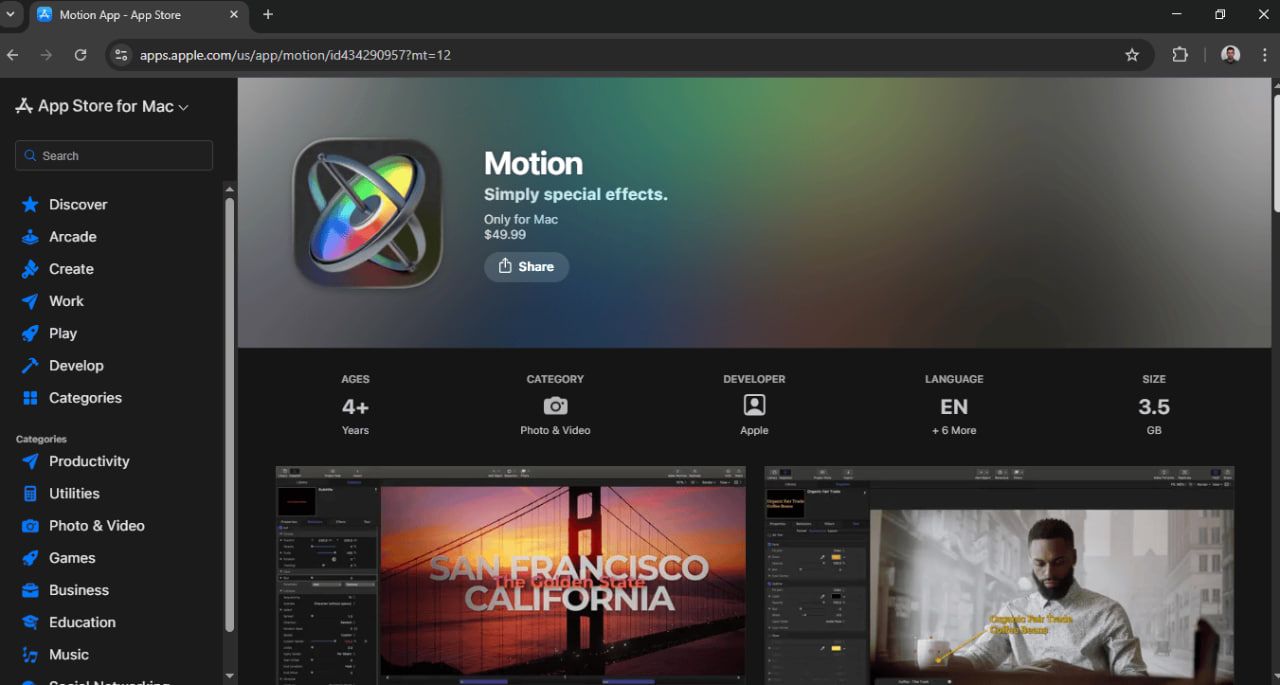Open the Productivity category link
The height and width of the screenshot is (685, 1280).
(89, 461)
